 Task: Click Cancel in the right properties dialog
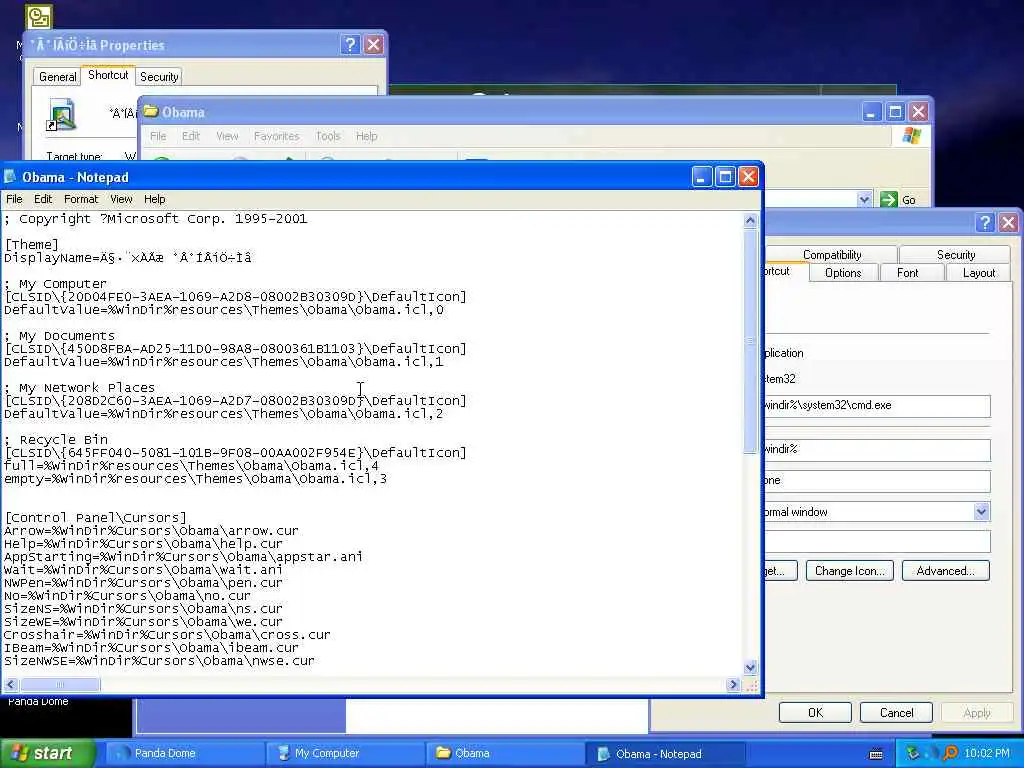point(896,712)
